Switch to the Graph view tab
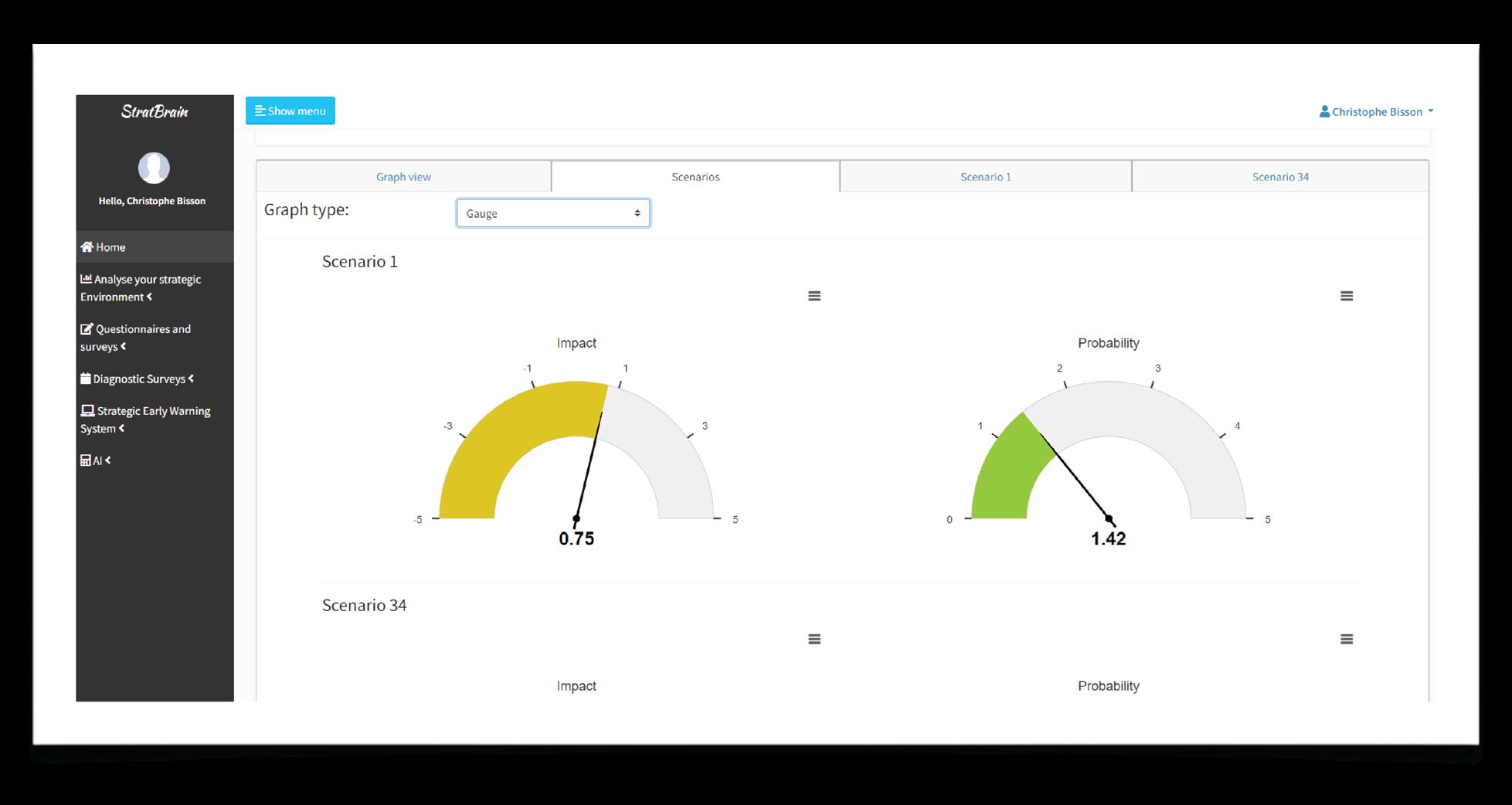The image size is (1512, 805). [403, 177]
